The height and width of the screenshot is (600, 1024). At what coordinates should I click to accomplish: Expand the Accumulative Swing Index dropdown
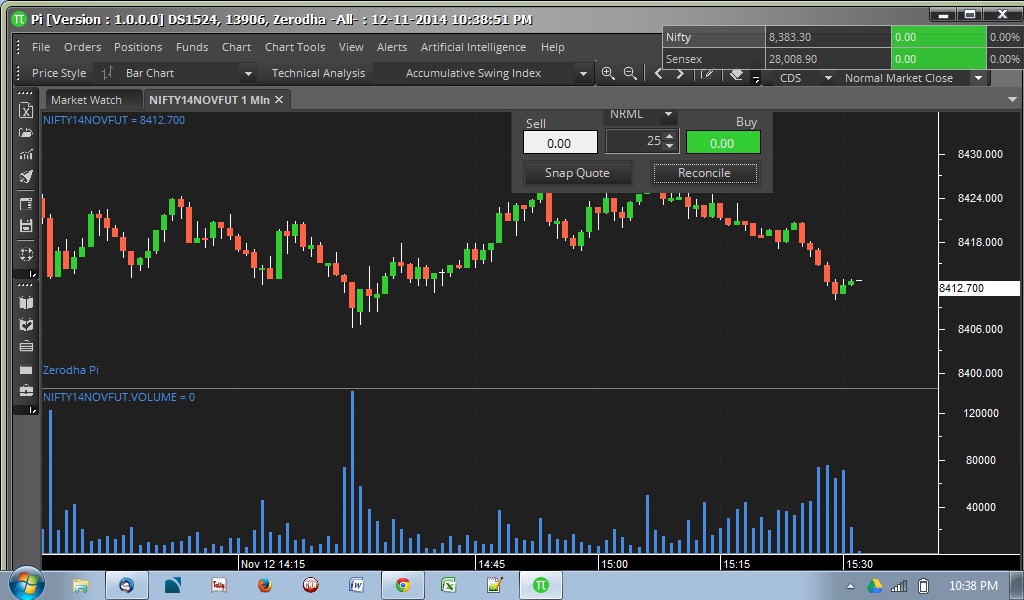583,73
